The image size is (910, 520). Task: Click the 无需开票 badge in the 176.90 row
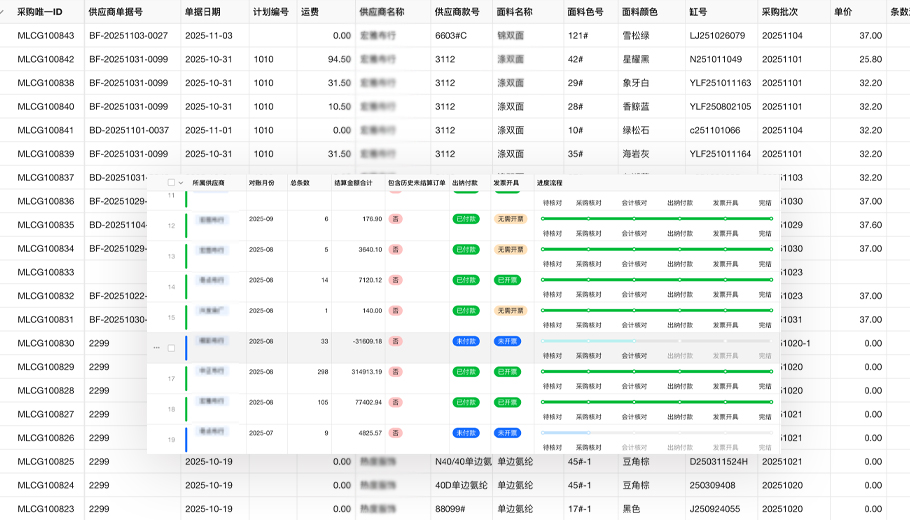pyautogui.click(x=509, y=219)
